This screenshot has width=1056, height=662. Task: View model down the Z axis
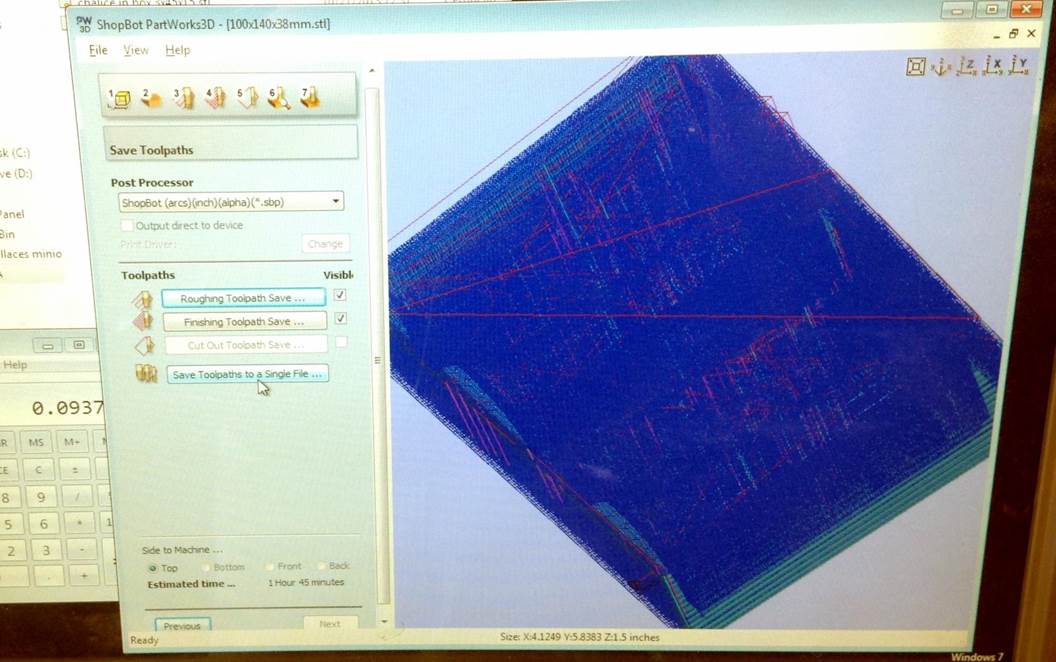click(966, 66)
